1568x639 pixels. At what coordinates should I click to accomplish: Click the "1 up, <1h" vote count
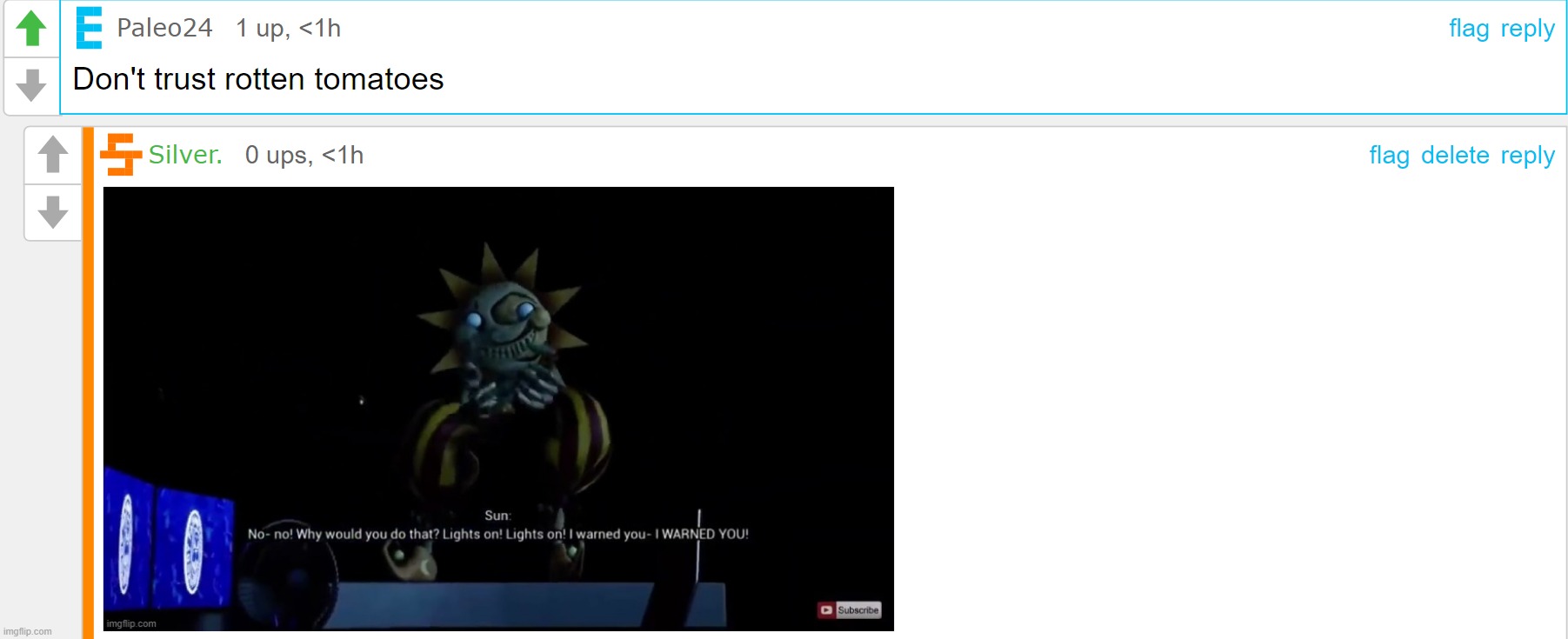(x=288, y=28)
